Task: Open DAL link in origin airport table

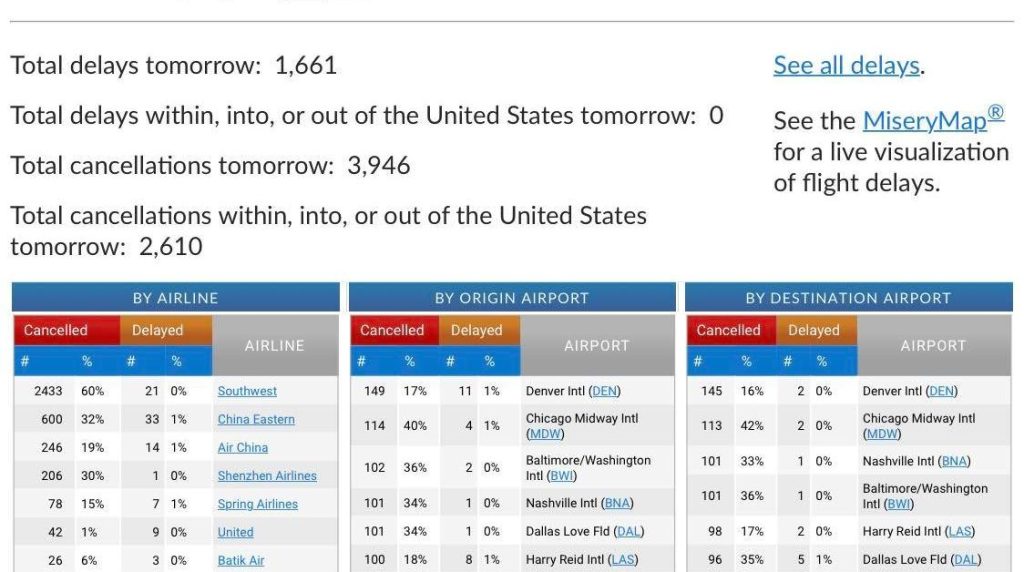Action: pos(629,532)
